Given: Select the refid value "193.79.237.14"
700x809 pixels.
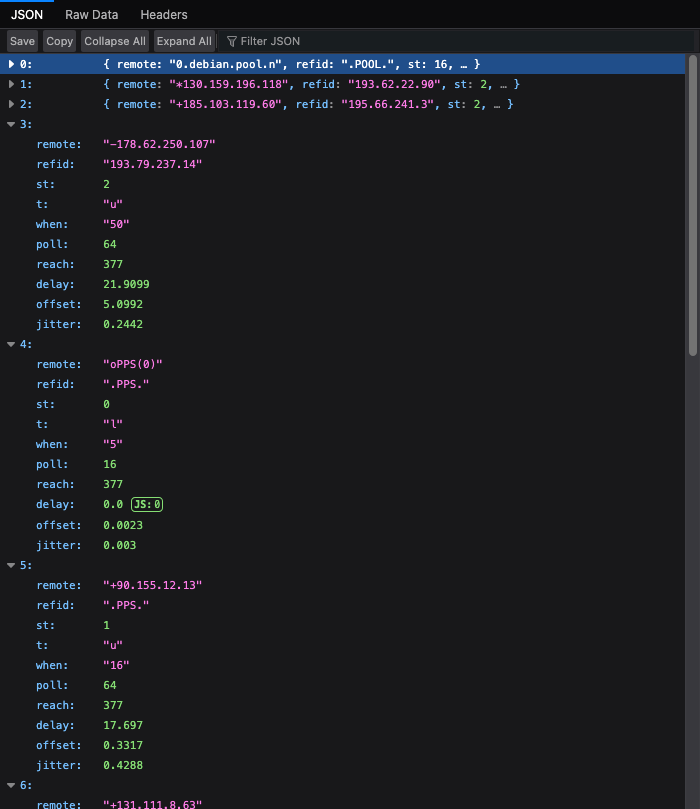Looking at the screenshot, I should 152,164.
